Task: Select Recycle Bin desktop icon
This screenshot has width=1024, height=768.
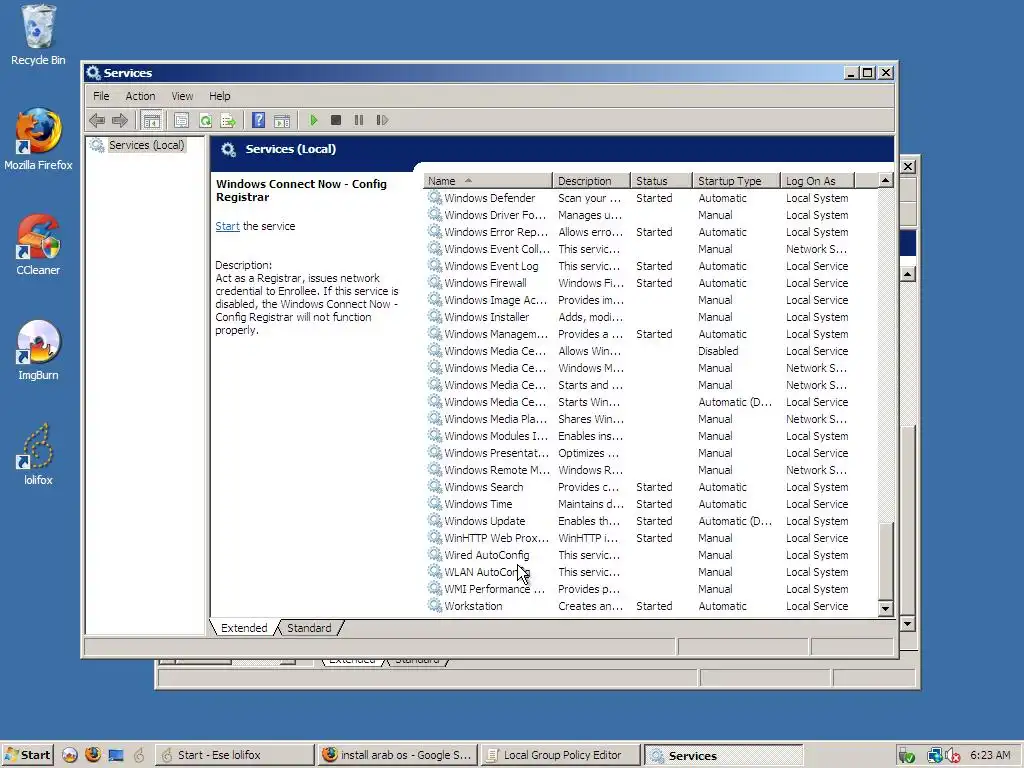Action: [38, 35]
